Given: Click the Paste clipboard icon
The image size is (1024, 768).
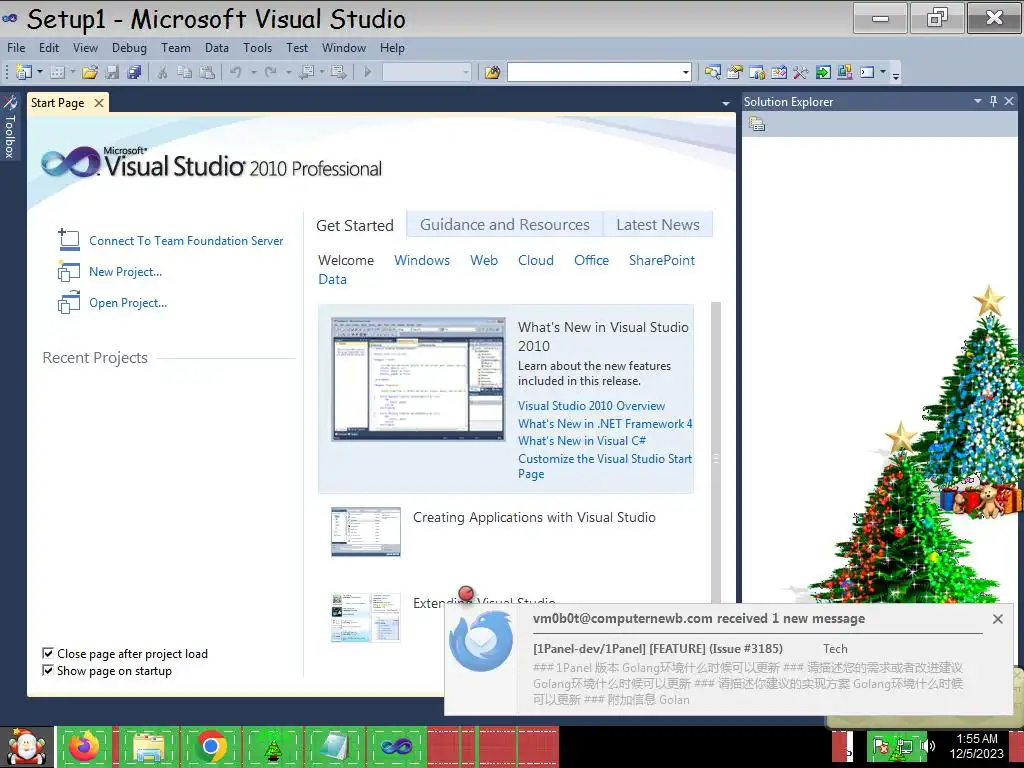Looking at the screenshot, I should click(207, 72).
